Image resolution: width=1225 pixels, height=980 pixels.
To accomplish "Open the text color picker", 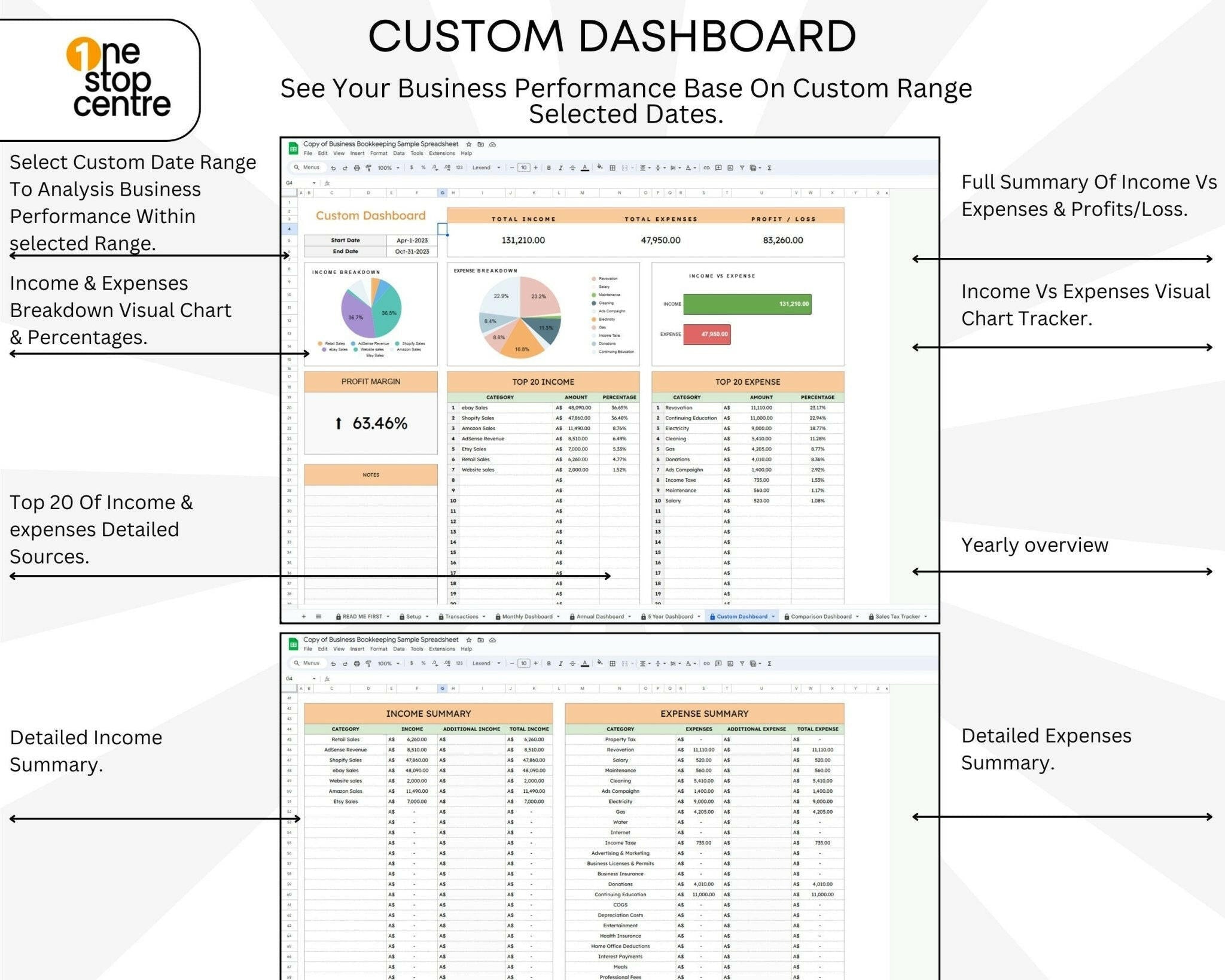I will [x=585, y=168].
